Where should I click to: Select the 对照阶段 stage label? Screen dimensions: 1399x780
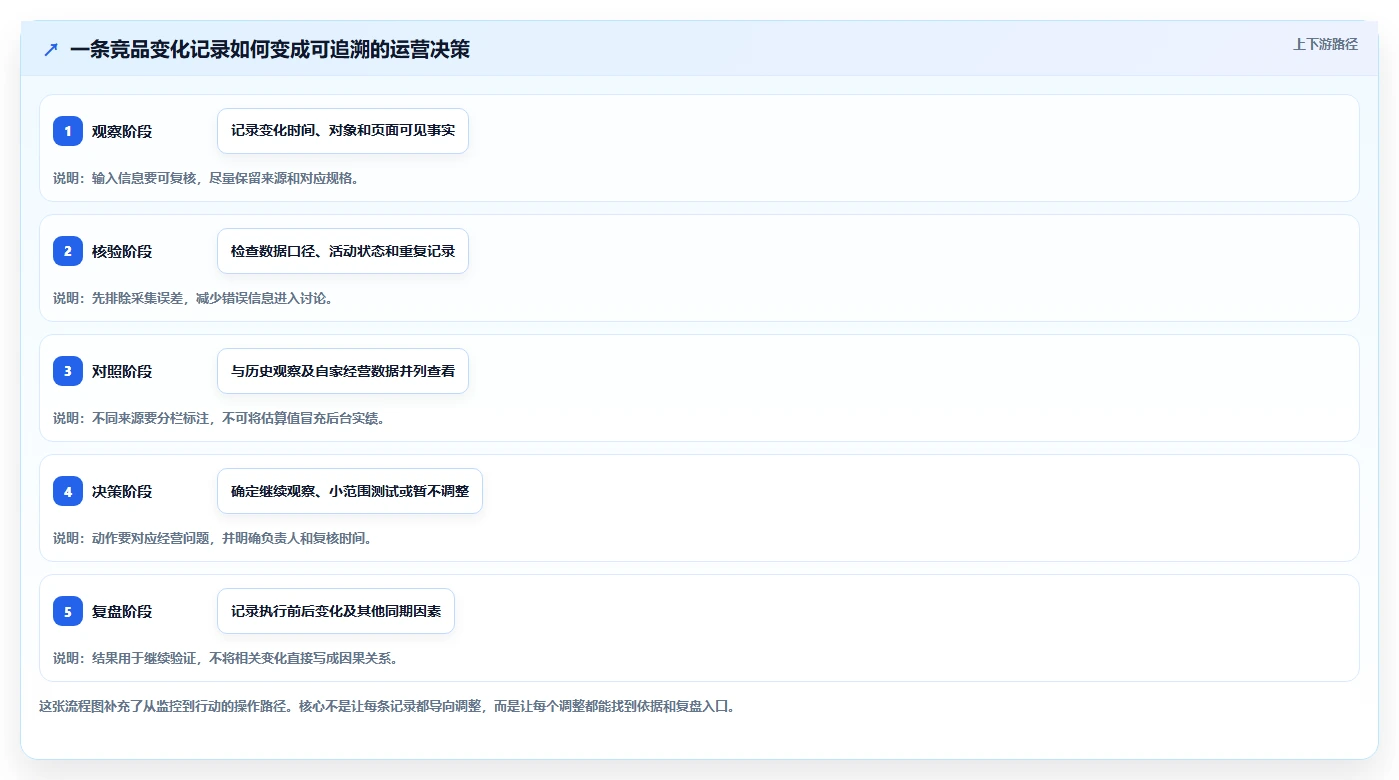(x=122, y=371)
